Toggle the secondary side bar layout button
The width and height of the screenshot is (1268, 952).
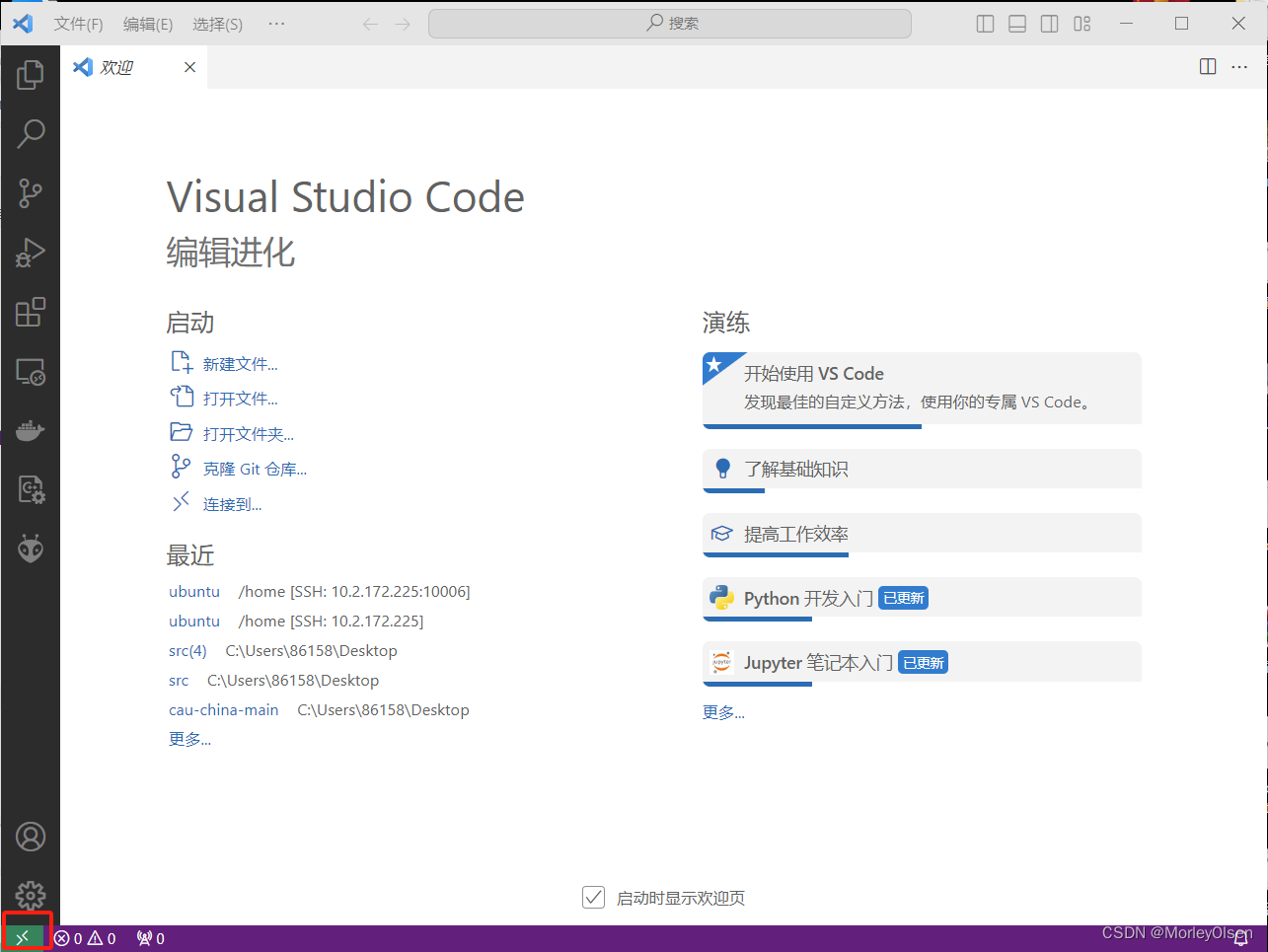[x=1050, y=24]
